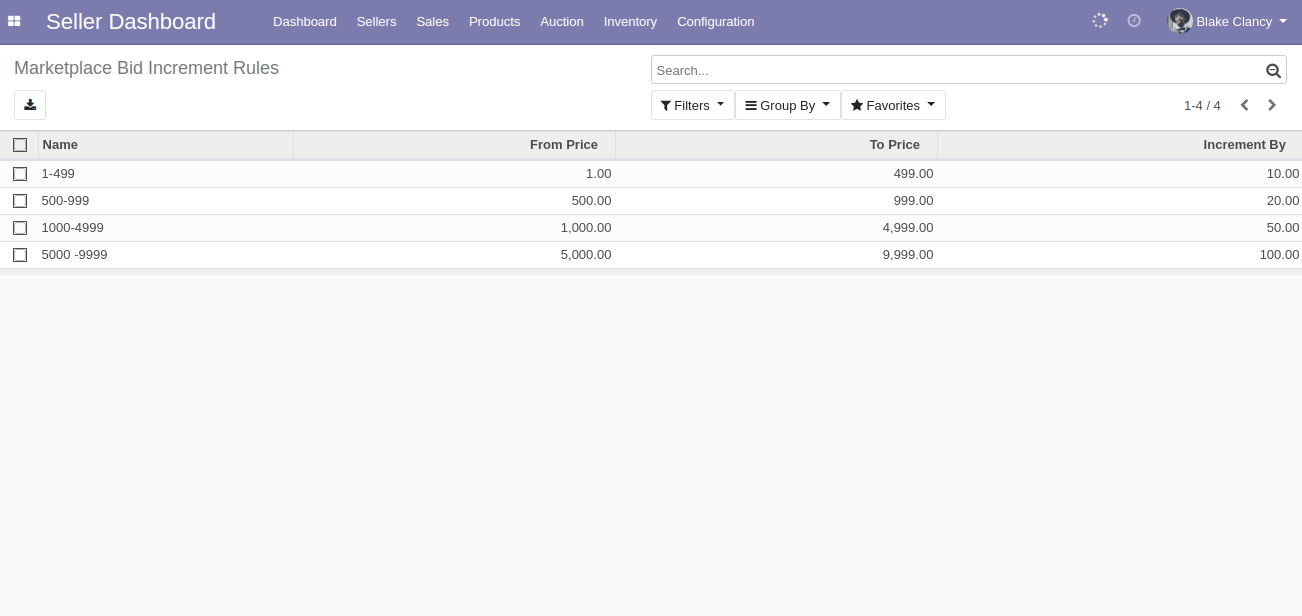Click the From Price value 5,000.00
Viewport: 1302px width, 616px height.
586,255
